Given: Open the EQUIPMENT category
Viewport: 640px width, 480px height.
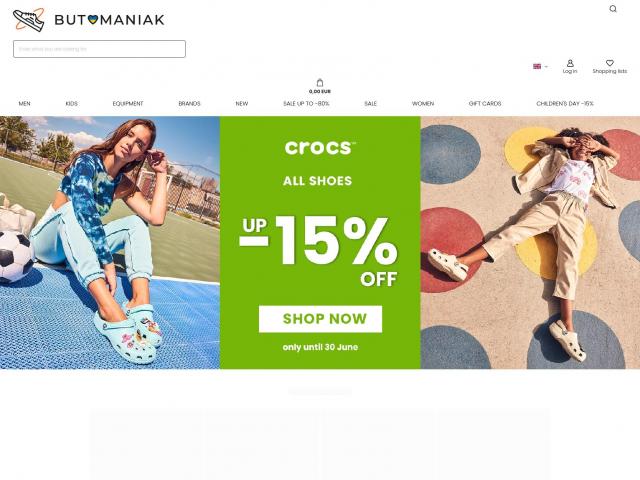Looking at the screenshot, I should [x=128, y=104].
